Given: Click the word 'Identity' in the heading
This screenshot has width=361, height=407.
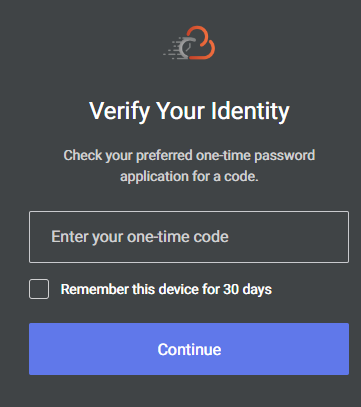Looking at the screenshot, I should point(250,111).
